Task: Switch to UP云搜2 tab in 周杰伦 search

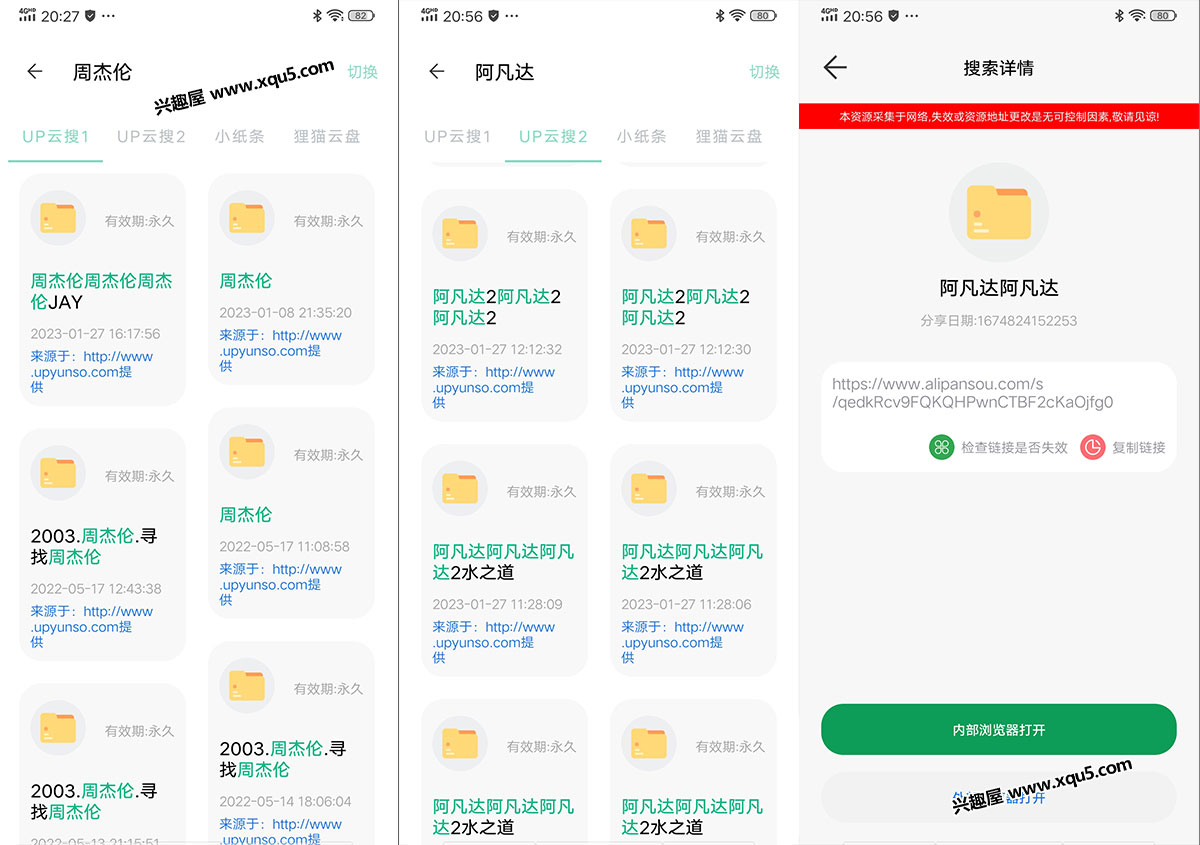Action: 151,137
